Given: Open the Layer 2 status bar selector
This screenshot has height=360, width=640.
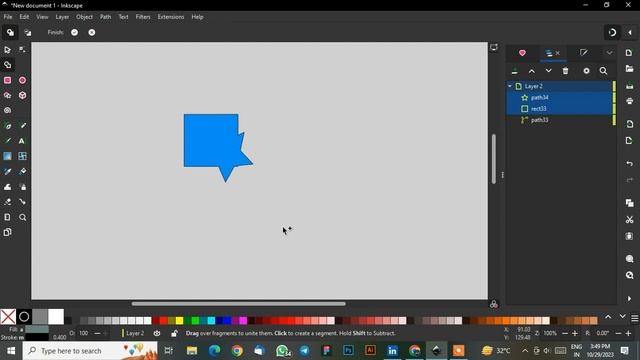Looking at the screenshot, I should click(134, 333).
